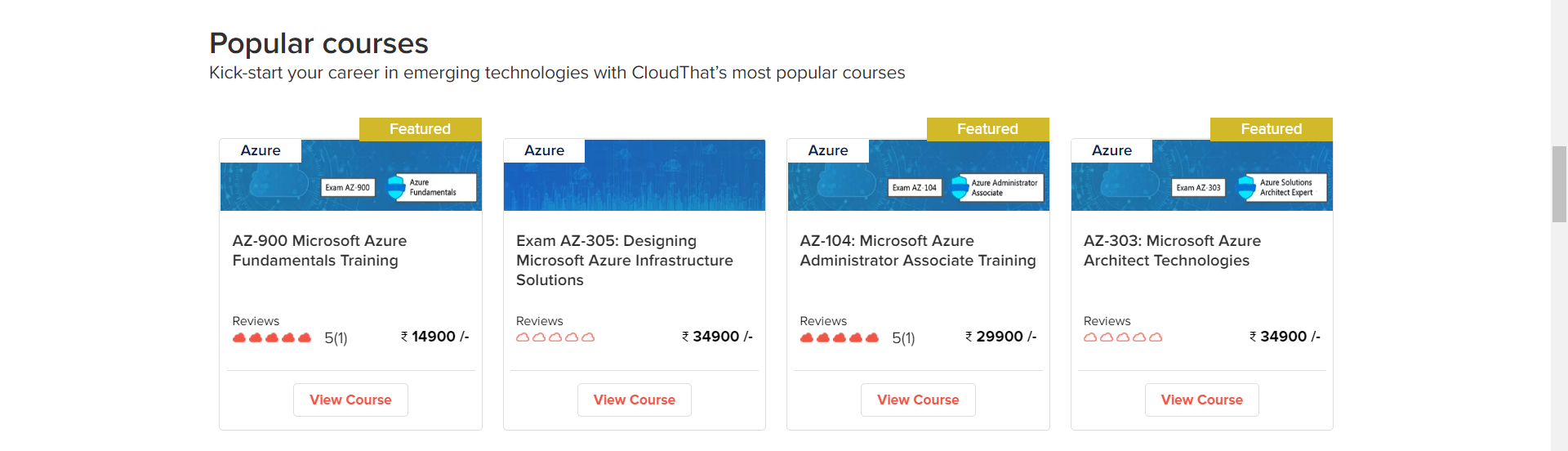
Task: Open AZ-303 Microsoft Azure Architect Technologies title
Action: [1172, 251]
